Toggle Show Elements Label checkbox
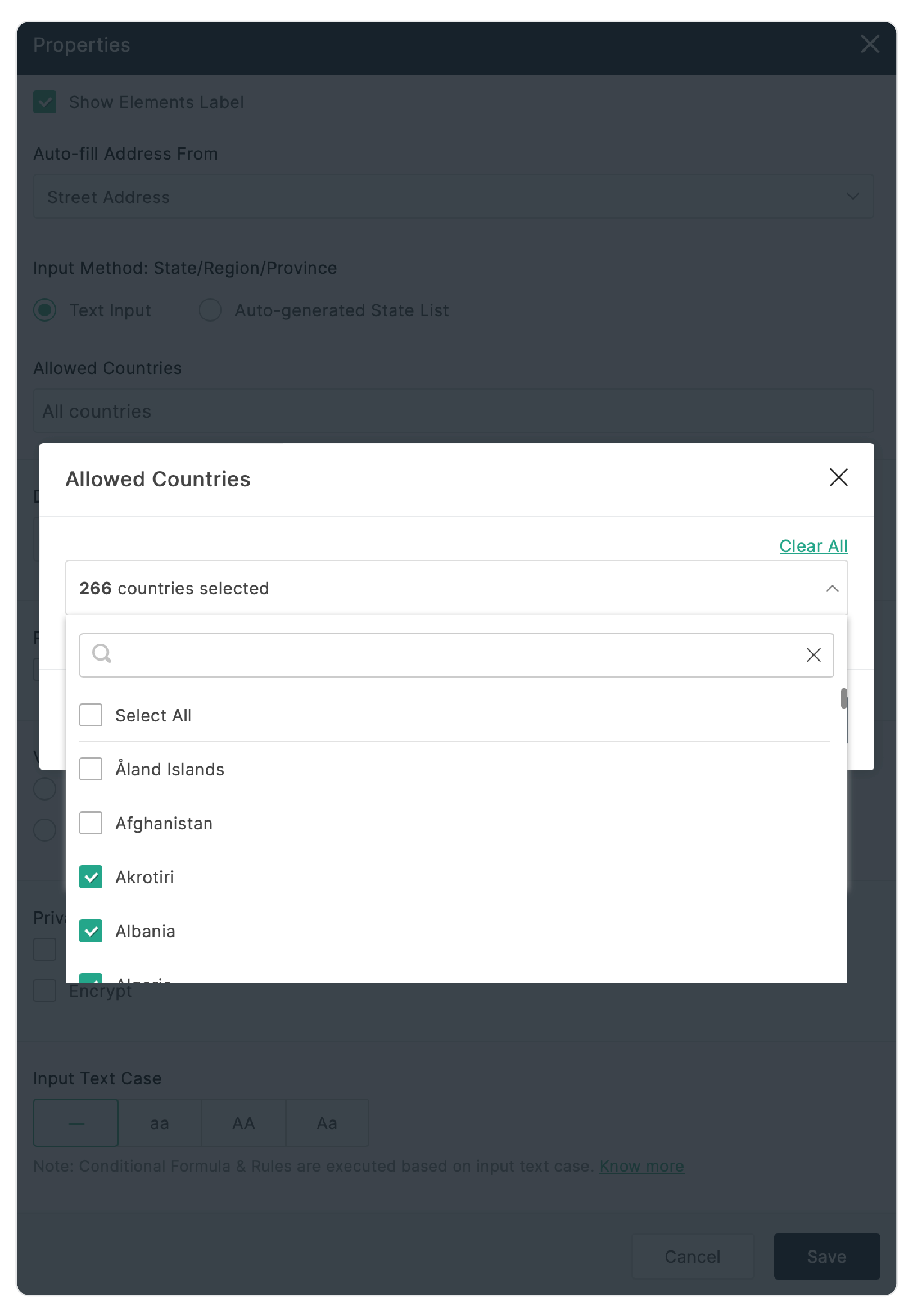 click(45, 102)
